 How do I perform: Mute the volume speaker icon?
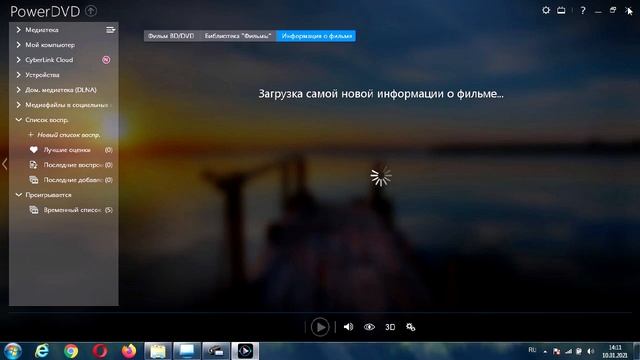(x=348, y=327)
